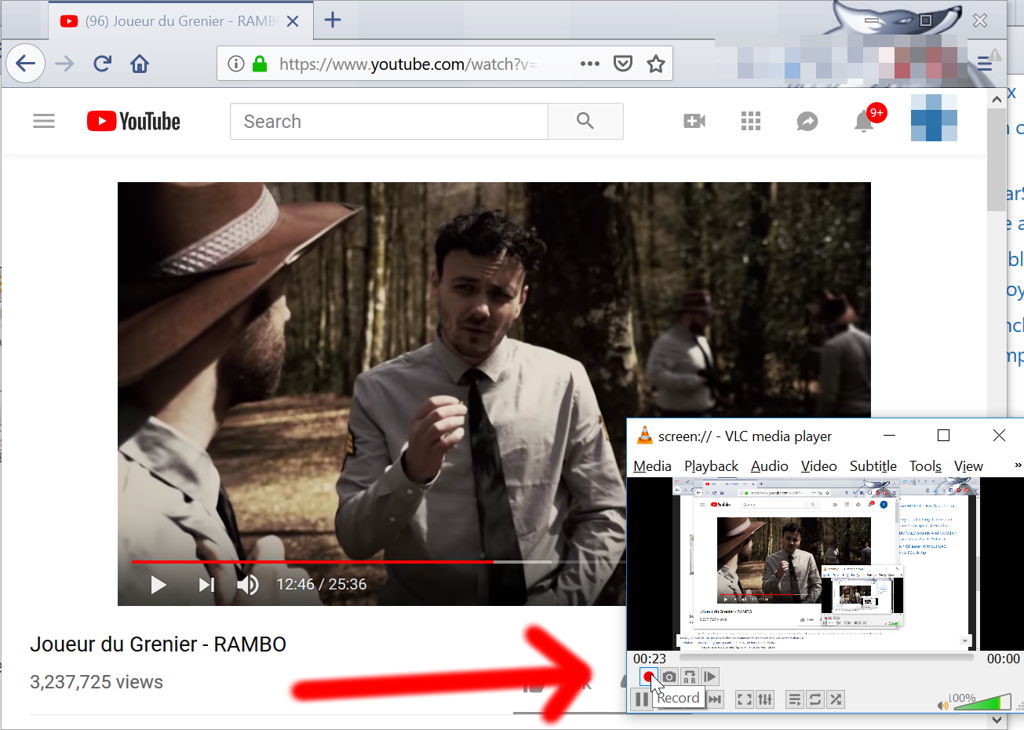Open the VLC Video menu
The image size is (1024, 730).
tap(819, 466)
